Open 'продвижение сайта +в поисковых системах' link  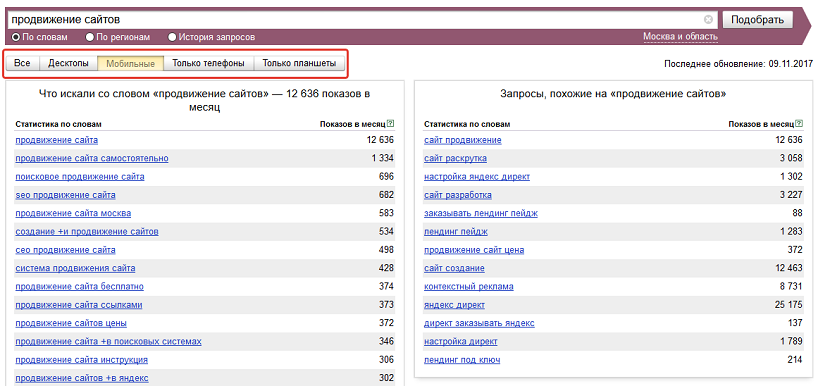109,342
